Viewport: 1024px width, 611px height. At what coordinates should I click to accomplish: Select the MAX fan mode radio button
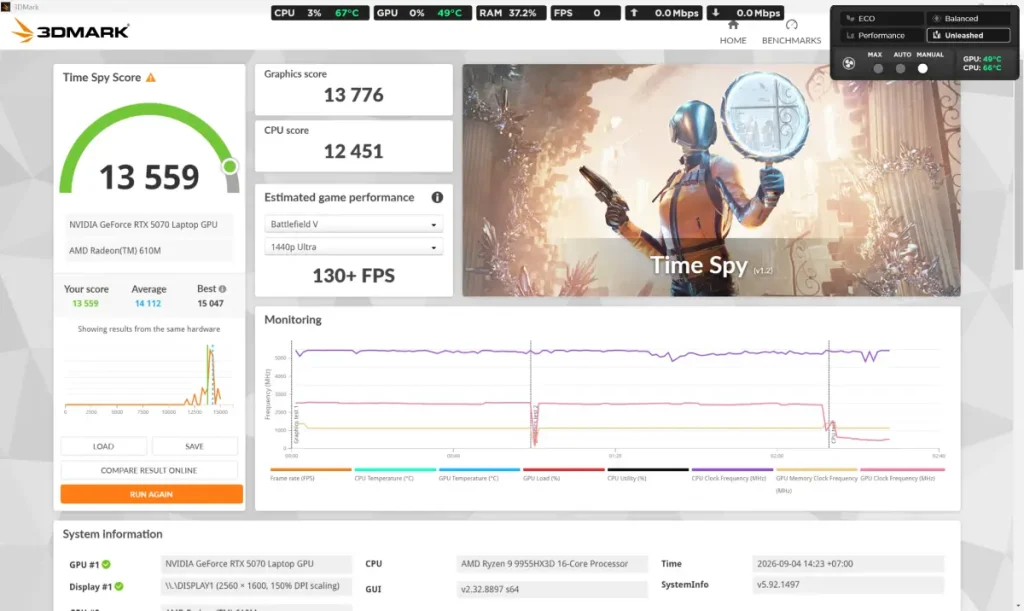[x=878, y=69]
